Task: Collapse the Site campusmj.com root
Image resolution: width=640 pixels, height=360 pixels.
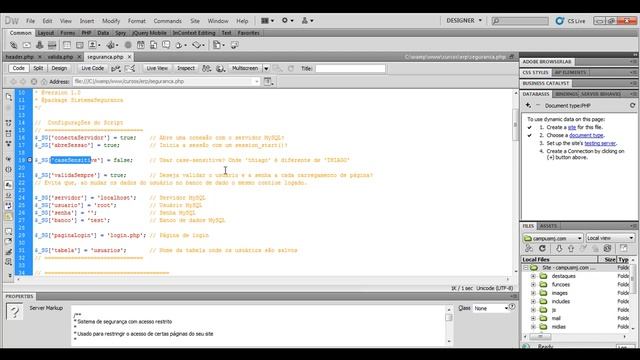Action: pos(526,268)
